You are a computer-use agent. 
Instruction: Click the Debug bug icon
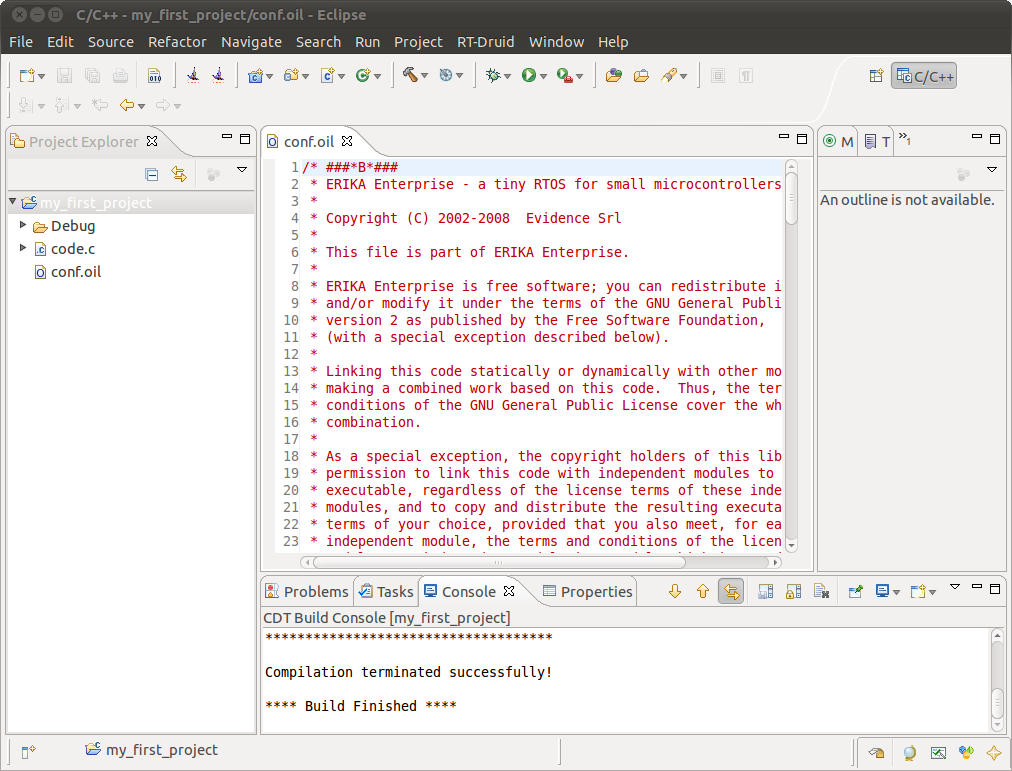pos(493,75)
